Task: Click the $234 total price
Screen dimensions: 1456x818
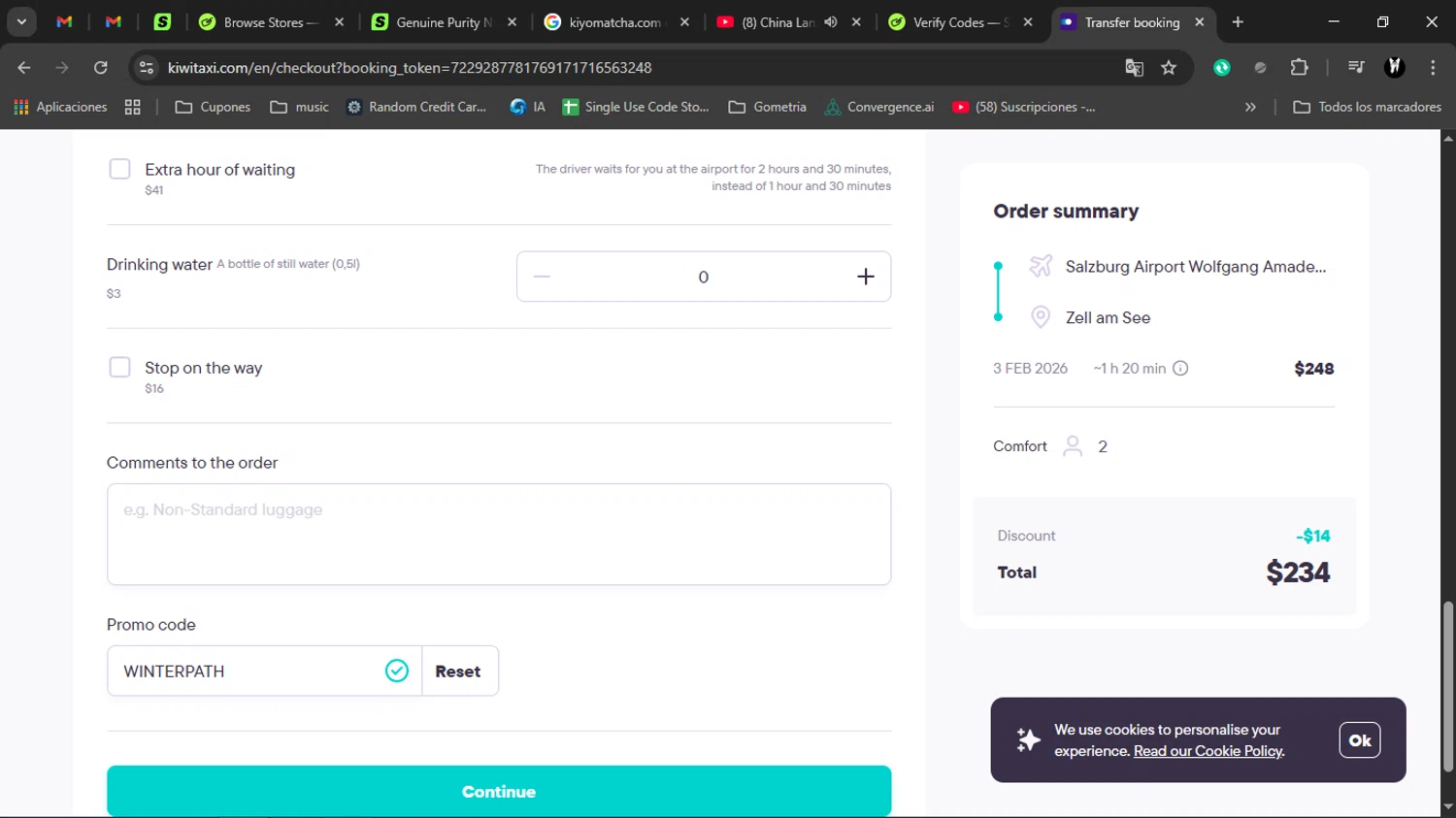Action: click(1298, 573)
